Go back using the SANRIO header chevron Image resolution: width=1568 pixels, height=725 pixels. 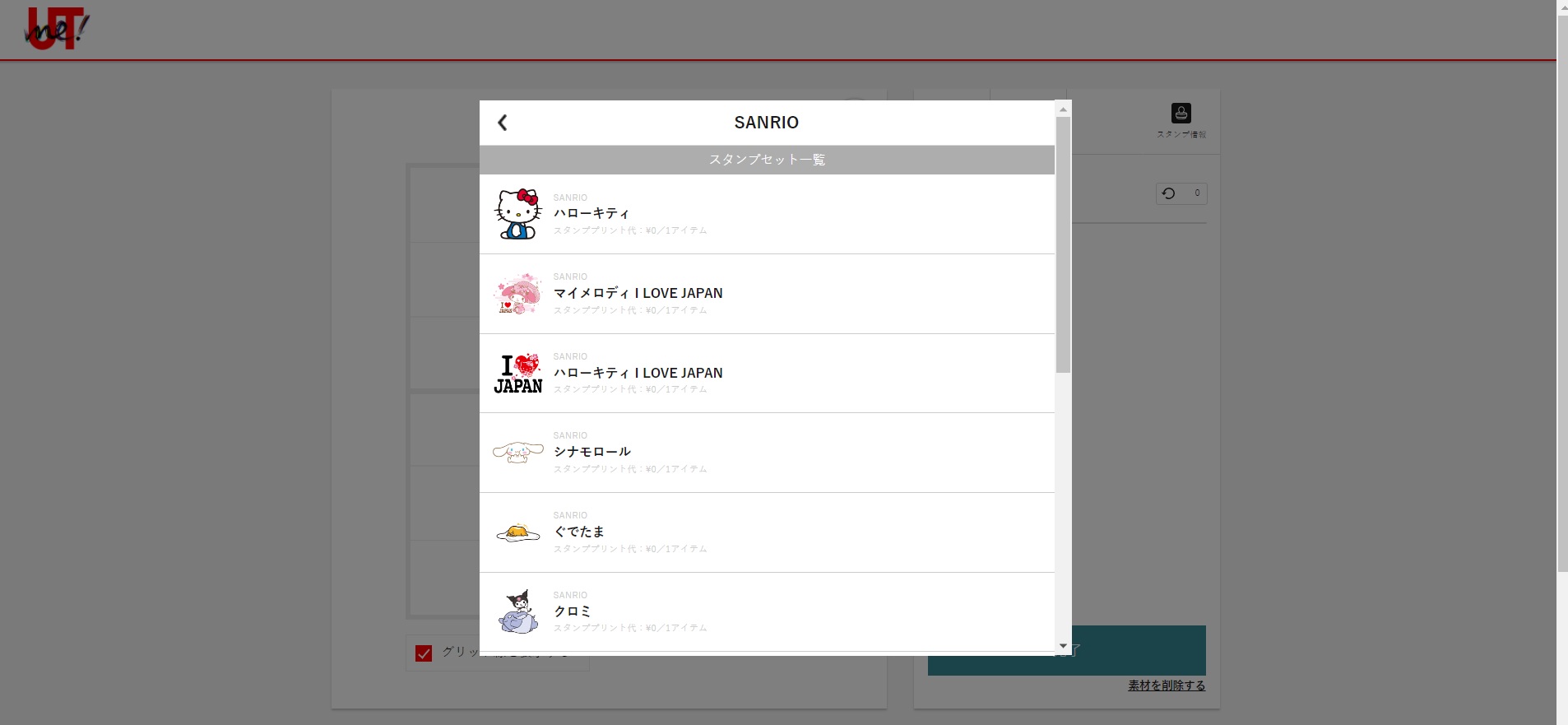[x=503, y=123]
